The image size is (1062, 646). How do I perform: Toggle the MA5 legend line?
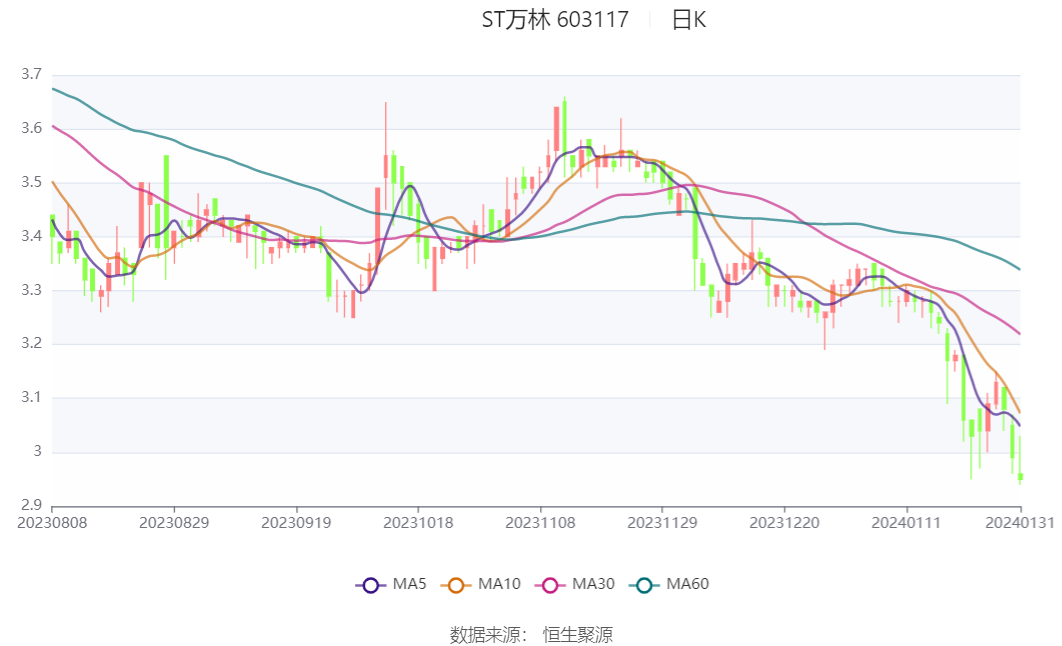391,584
